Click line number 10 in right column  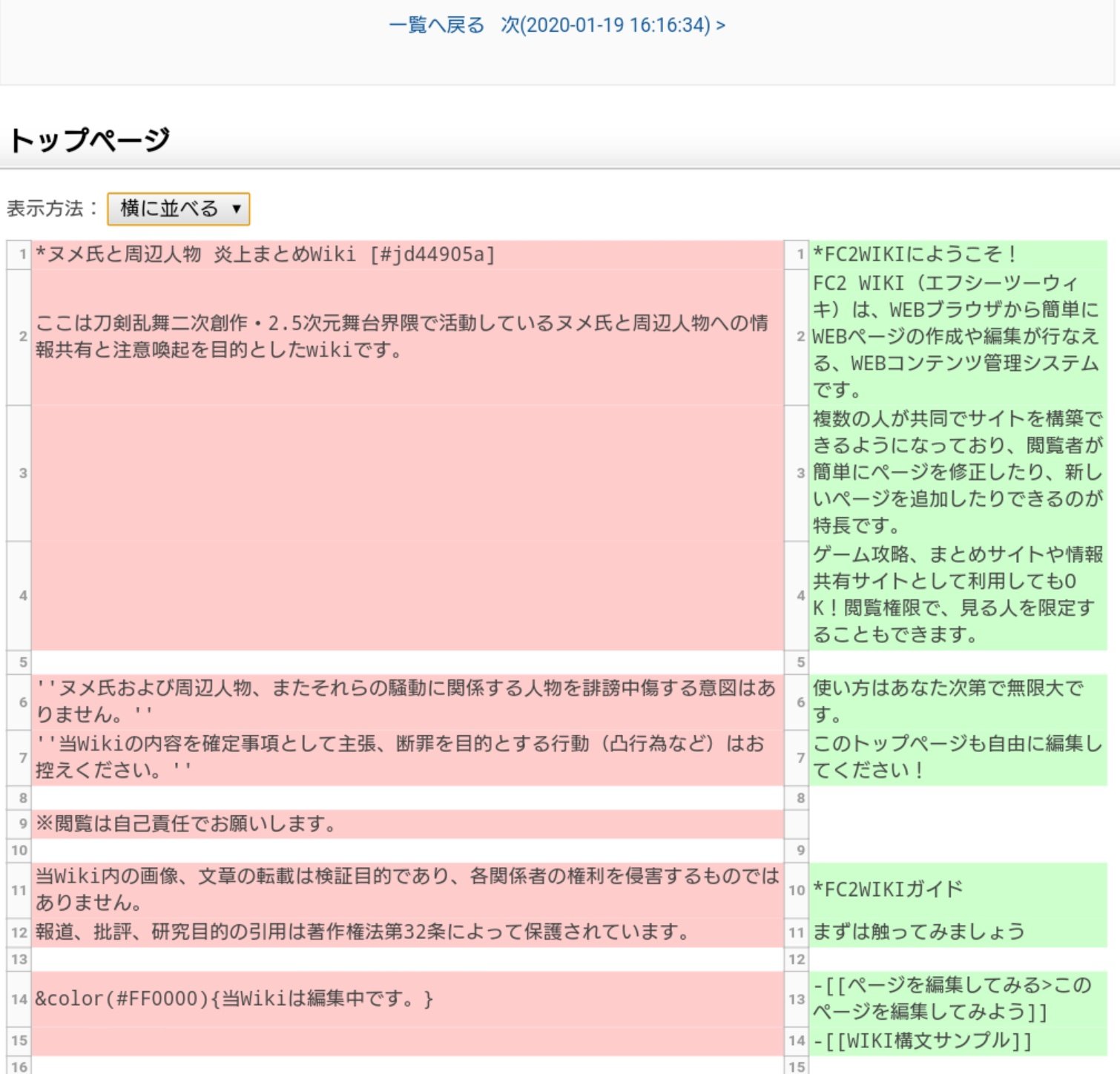[797, 889]
